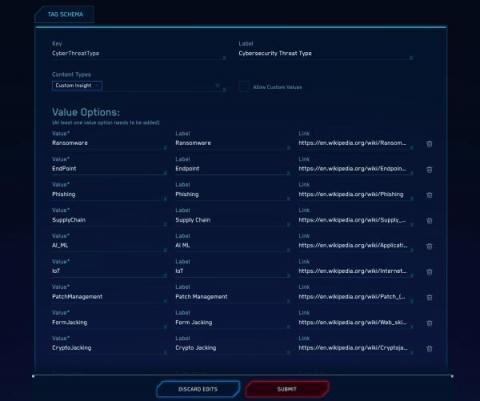The image size is (480, 401).
Task: Select the Custom Insight content type chip
Action: 77,86
